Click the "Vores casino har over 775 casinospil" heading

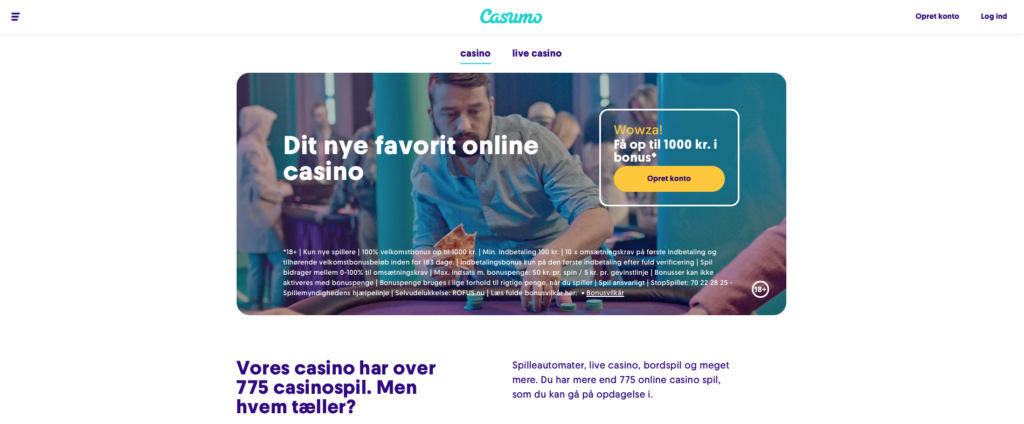point(336,387)
